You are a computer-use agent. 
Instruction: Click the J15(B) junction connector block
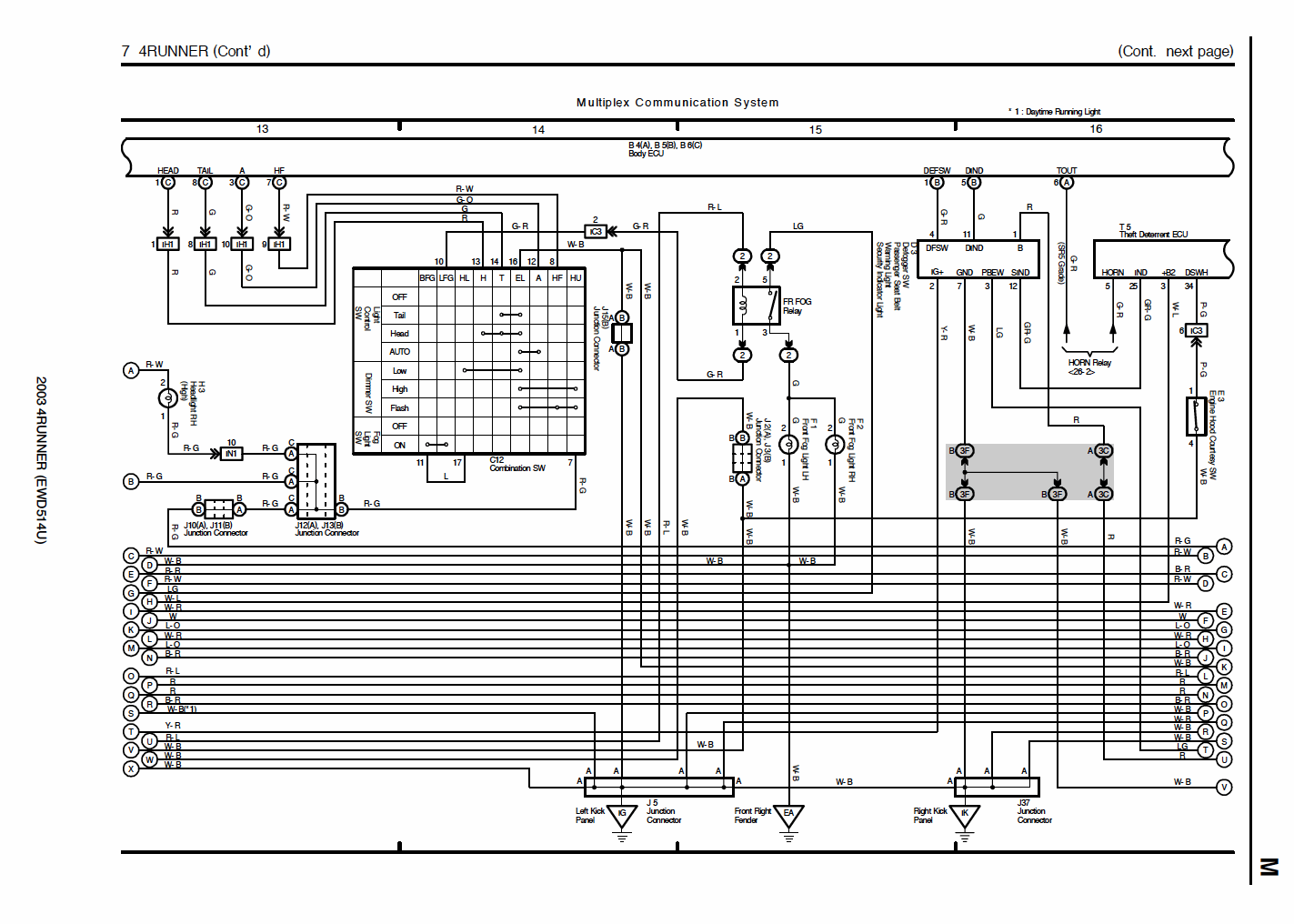pyautogui.click(x=622, y=333)
